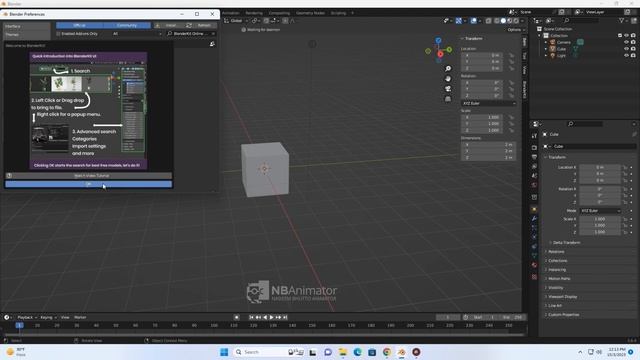Open Windows Start menu
The width and height of the screenshot is (640, 360).
[224, 352]
